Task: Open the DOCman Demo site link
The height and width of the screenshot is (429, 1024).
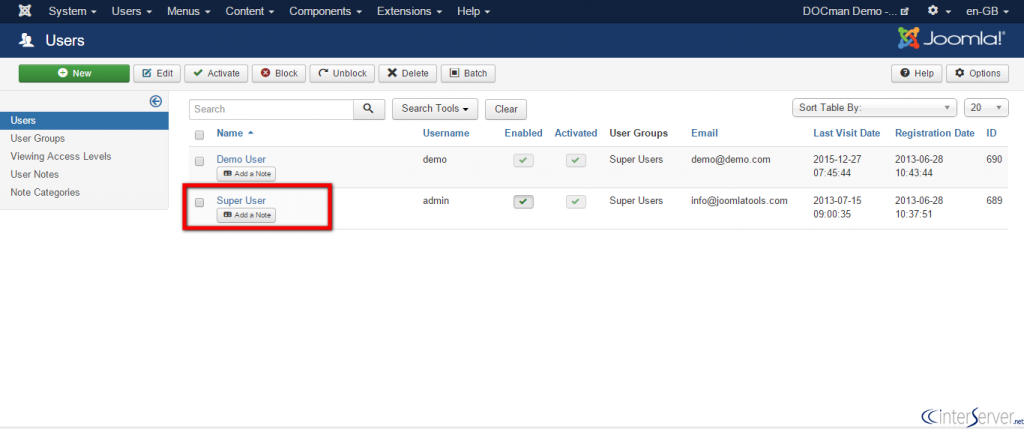Action: (x=856, y=11)
